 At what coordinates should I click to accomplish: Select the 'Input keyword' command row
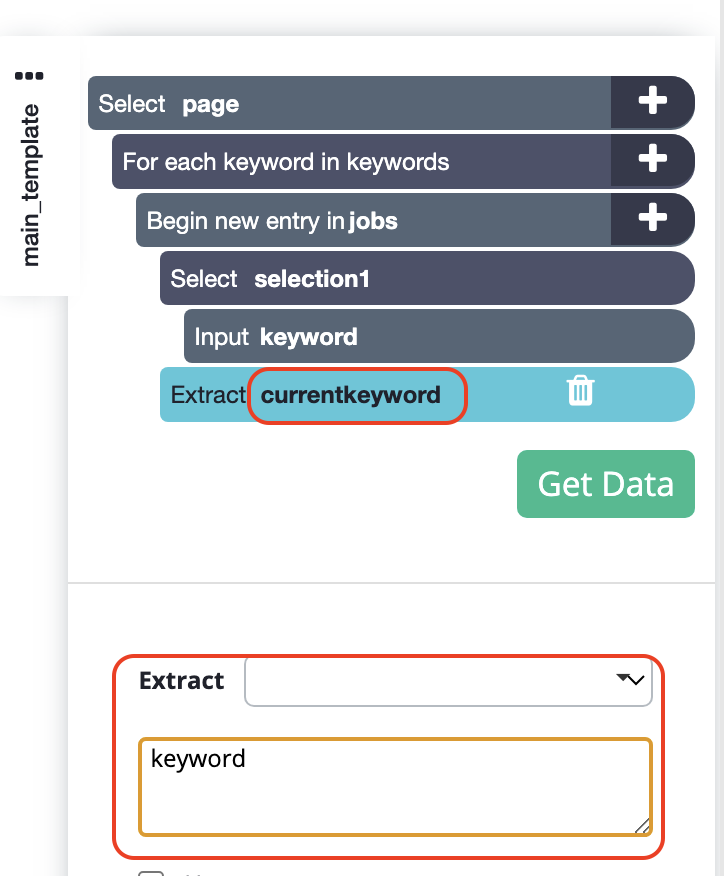tap(439, 336)
